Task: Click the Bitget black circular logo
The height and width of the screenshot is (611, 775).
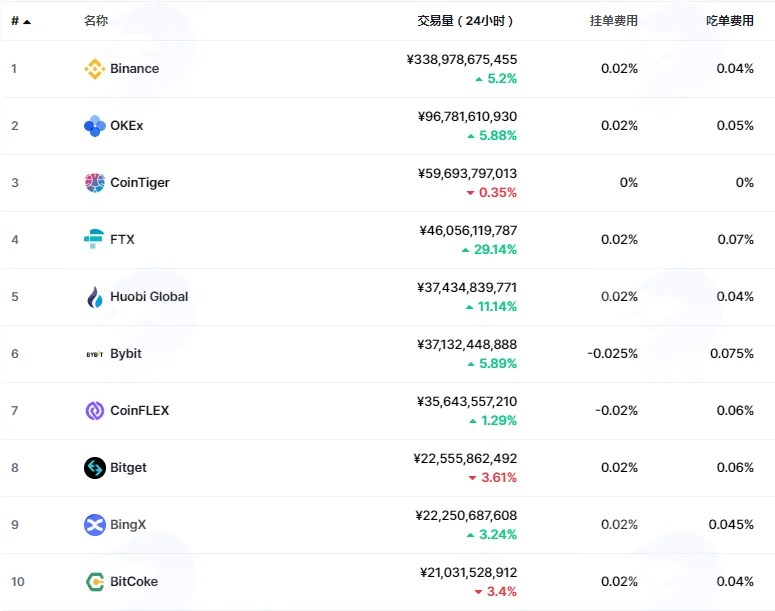Action: 94,468
